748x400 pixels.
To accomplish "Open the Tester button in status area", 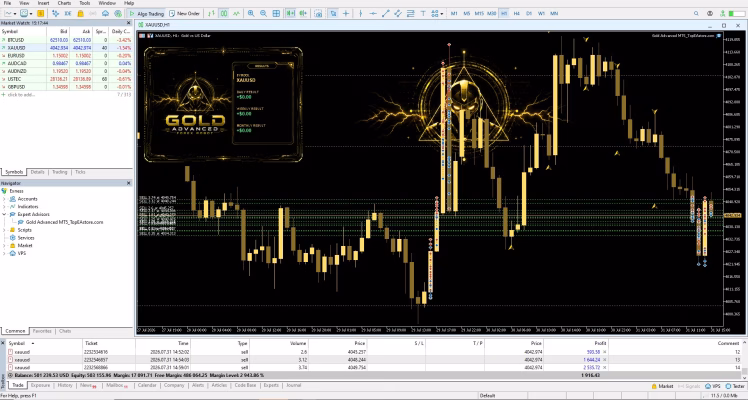I will pos(735,386).
